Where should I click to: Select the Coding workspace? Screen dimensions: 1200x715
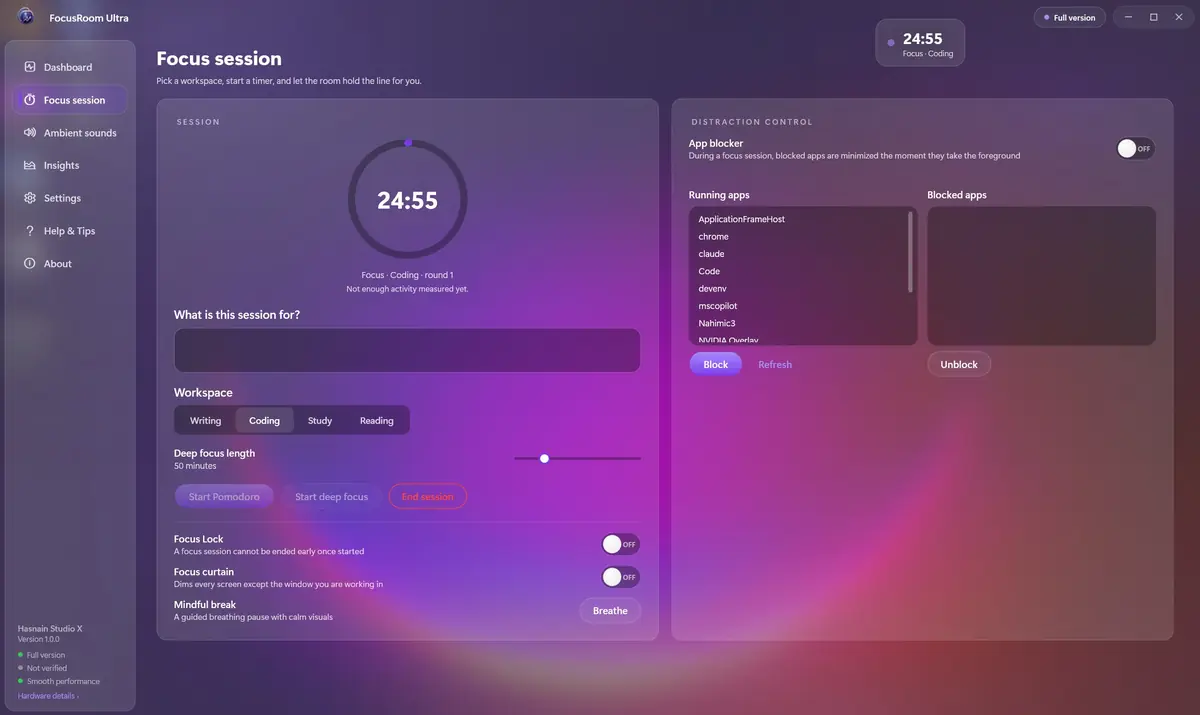264,420
